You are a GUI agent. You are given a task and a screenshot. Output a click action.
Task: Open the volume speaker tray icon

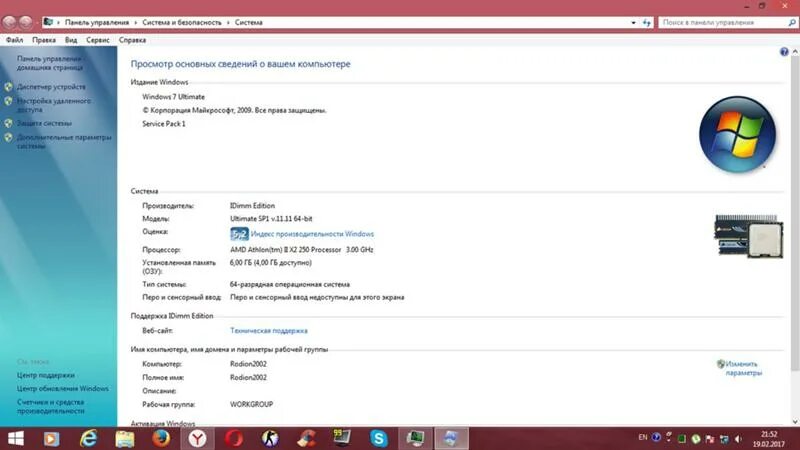(x=738, y=439)
